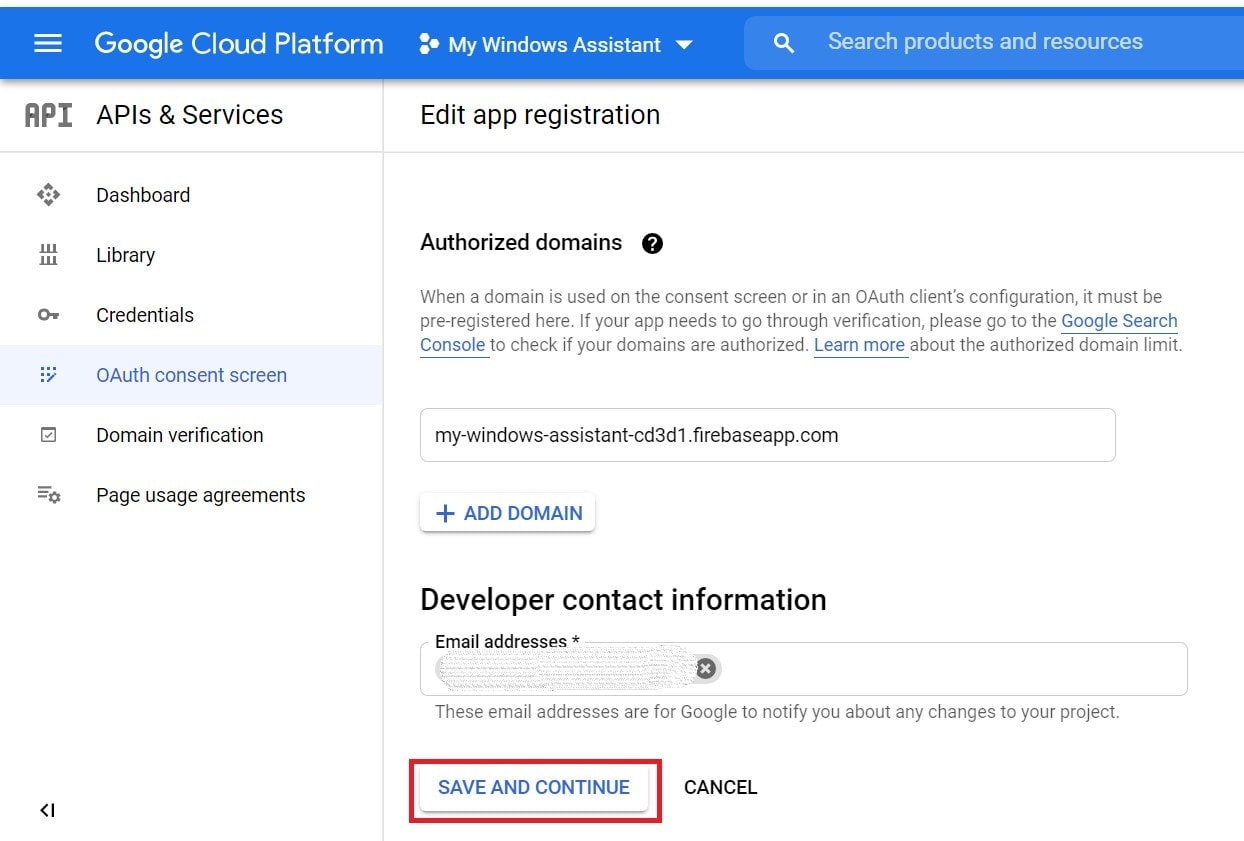The height and width of the screenshot is (841, 1244).
Task: Click the Library sidebar icon
Action: tap(48, 255)
